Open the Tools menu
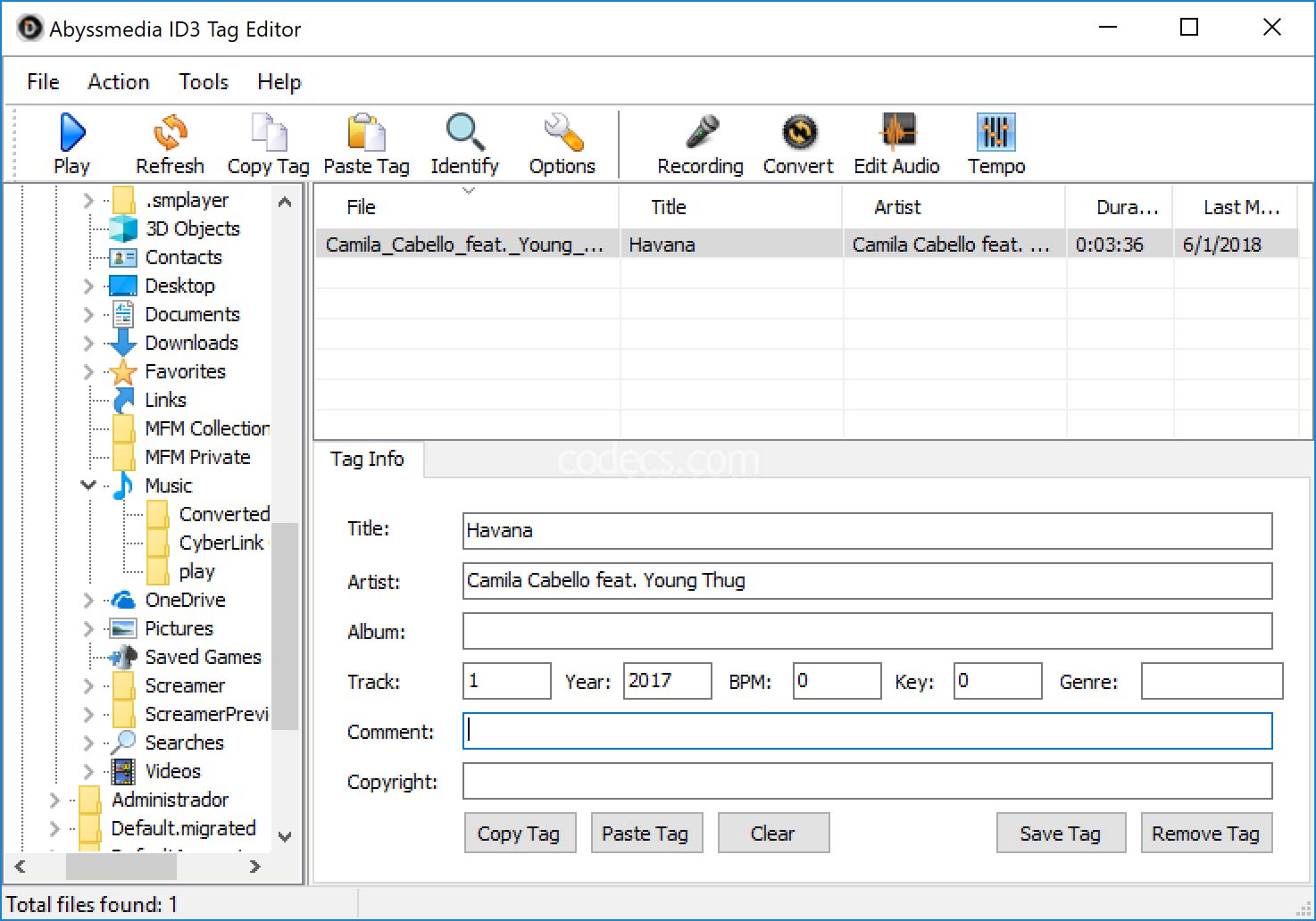Image resolution: width=1316 pixels, height=921 pixels. (x=204, y=82)
